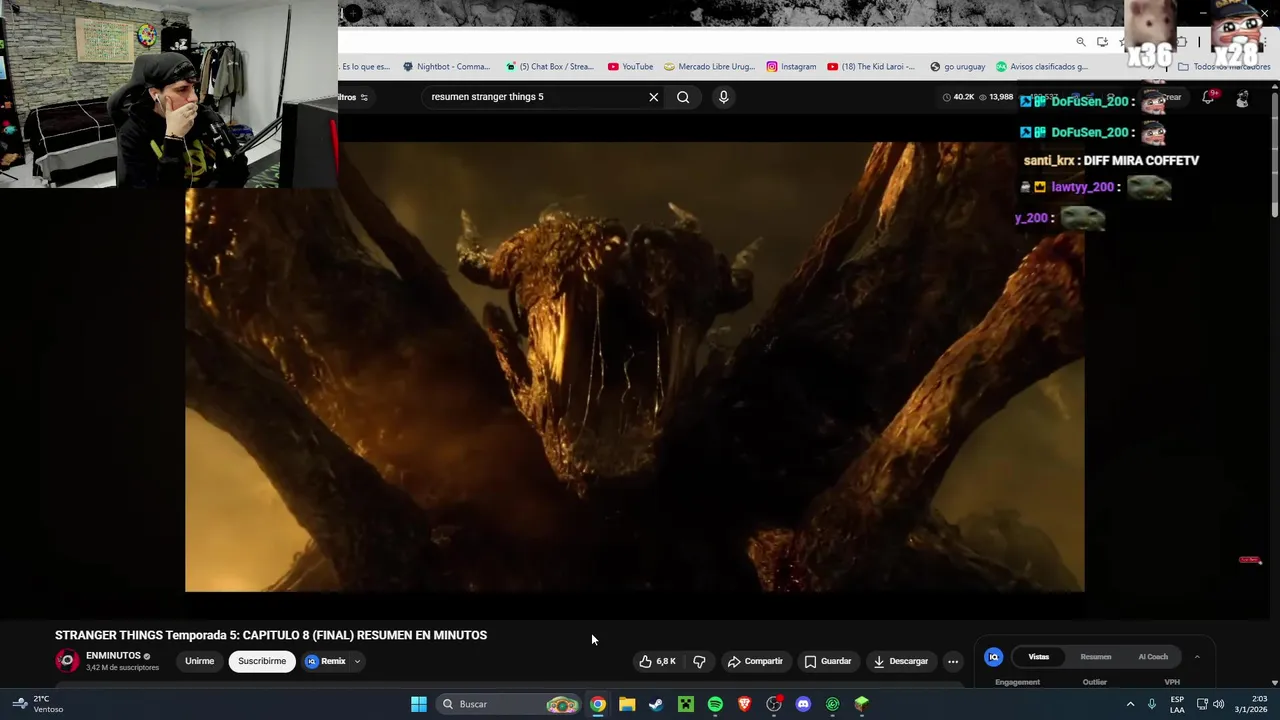Screen dimensions: 1280x720
Task: Click the ENMINUTOS channel name
Action: coord(113,656)
